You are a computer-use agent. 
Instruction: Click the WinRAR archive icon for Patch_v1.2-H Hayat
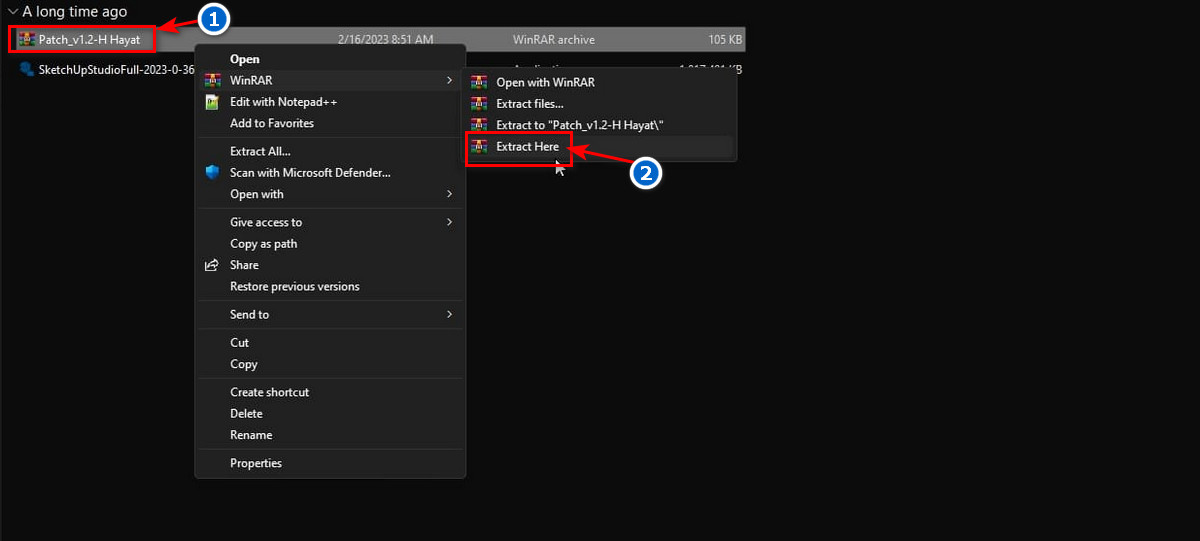coord(26,40)
